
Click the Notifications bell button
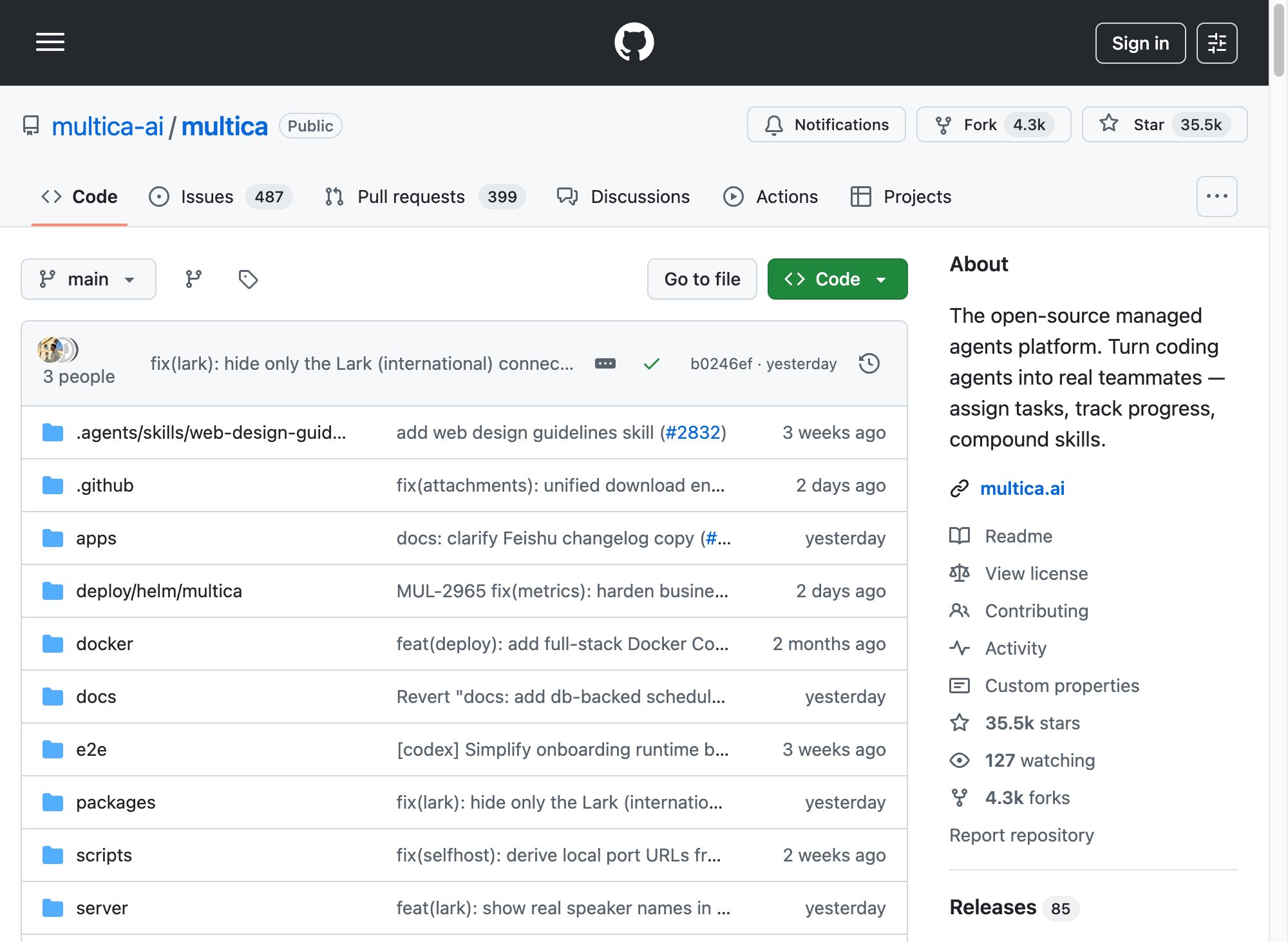tap(826, 124)
